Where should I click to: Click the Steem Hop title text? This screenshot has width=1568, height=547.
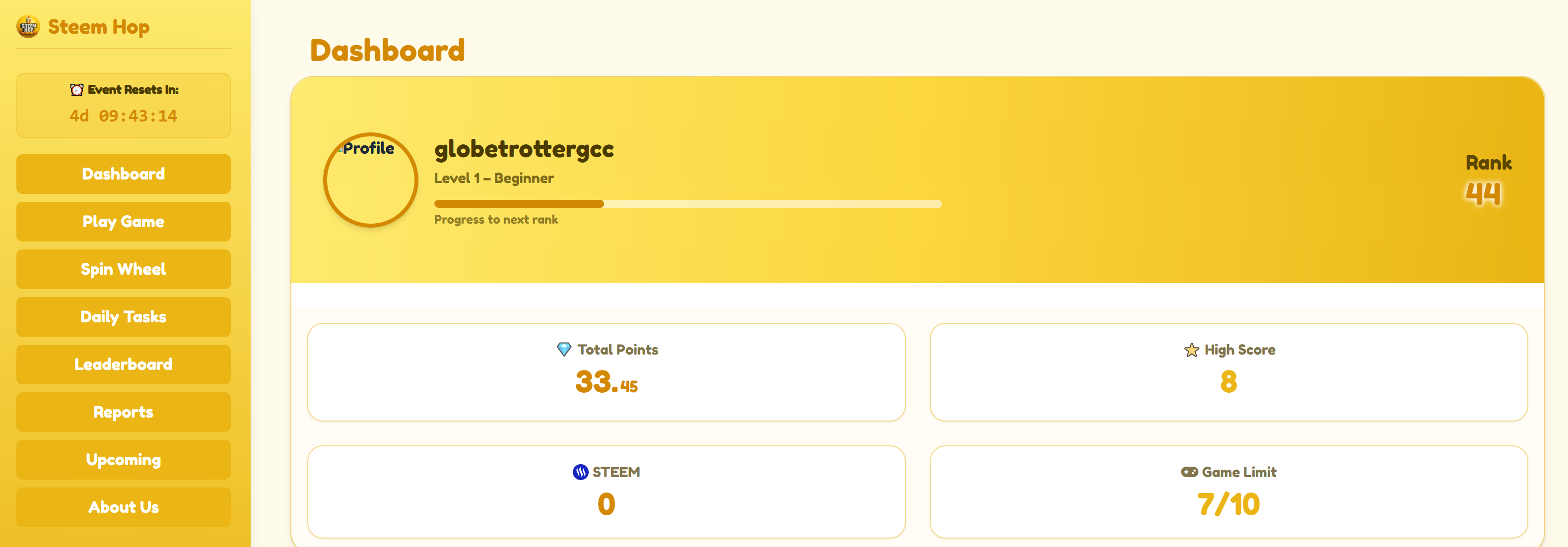99,27
